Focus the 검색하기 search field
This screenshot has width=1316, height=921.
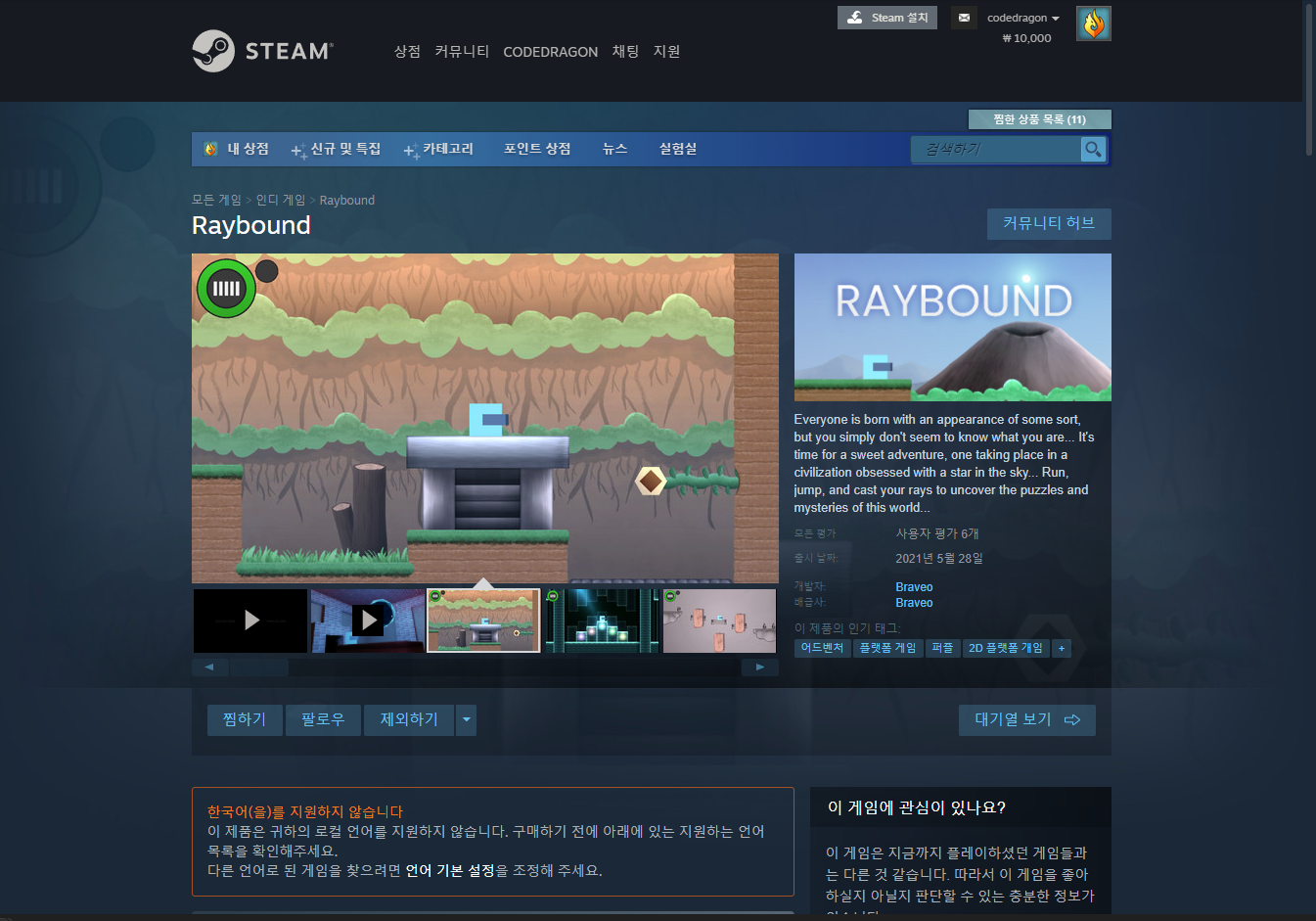click(996, 149)
